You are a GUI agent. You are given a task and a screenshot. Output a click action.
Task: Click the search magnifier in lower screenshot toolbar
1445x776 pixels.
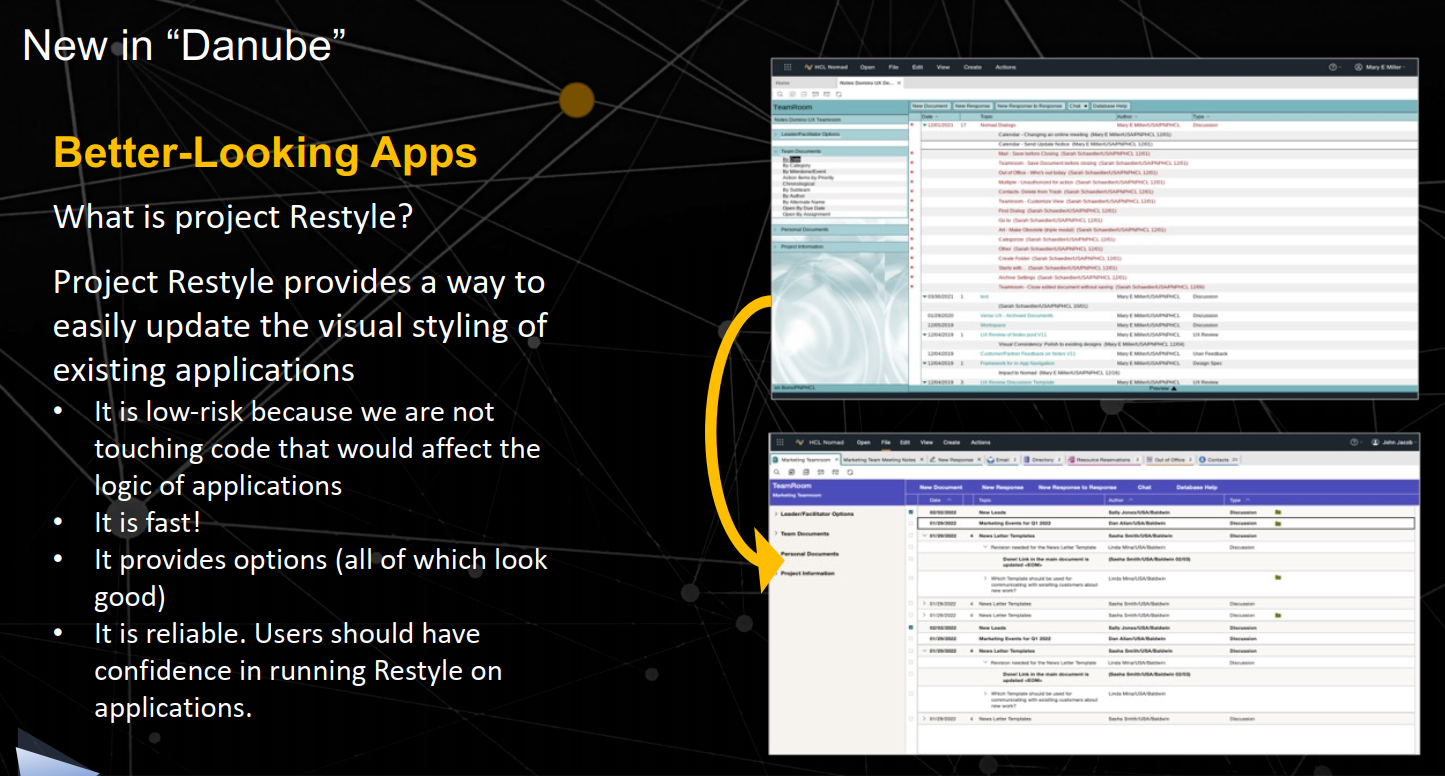click(x=777, y=472)
